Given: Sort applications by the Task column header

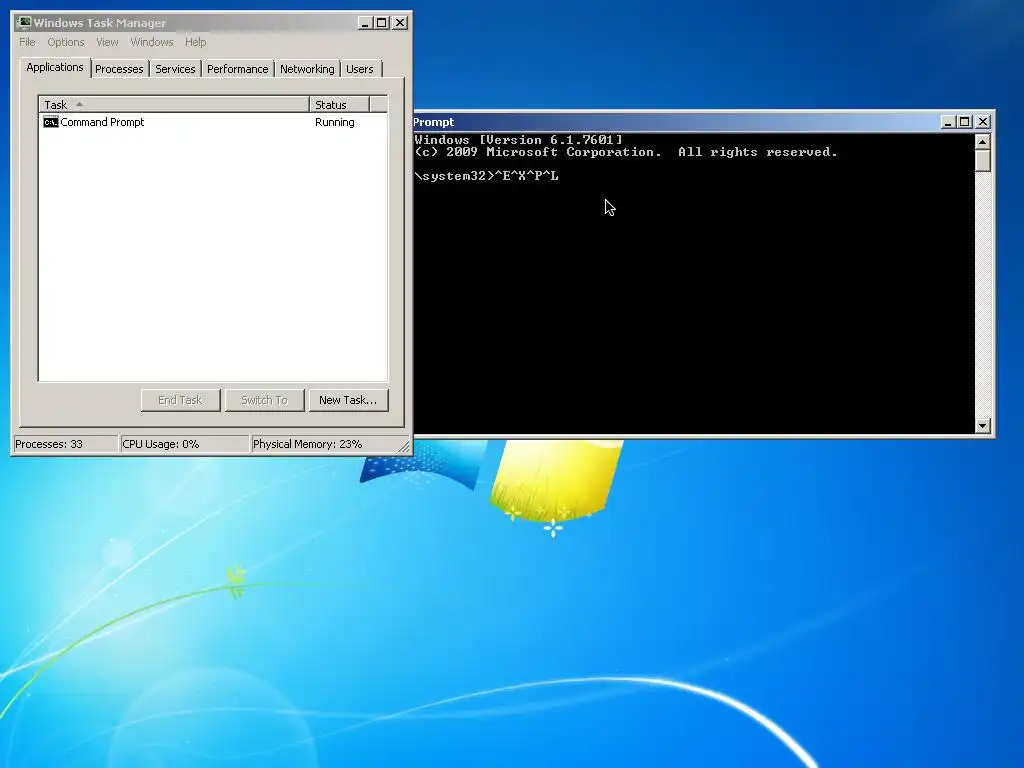Looking at the screenshot, I should point(174,104).
